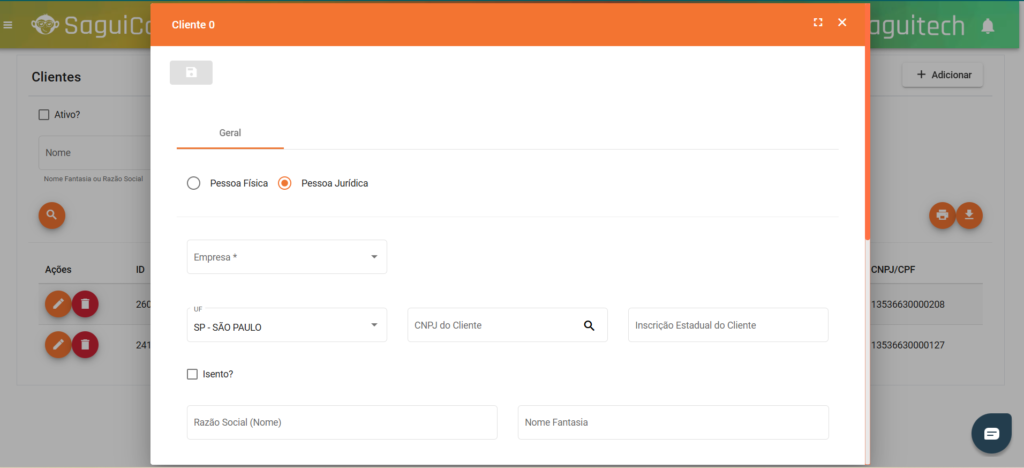Click the download icon button

pos(970,215)
